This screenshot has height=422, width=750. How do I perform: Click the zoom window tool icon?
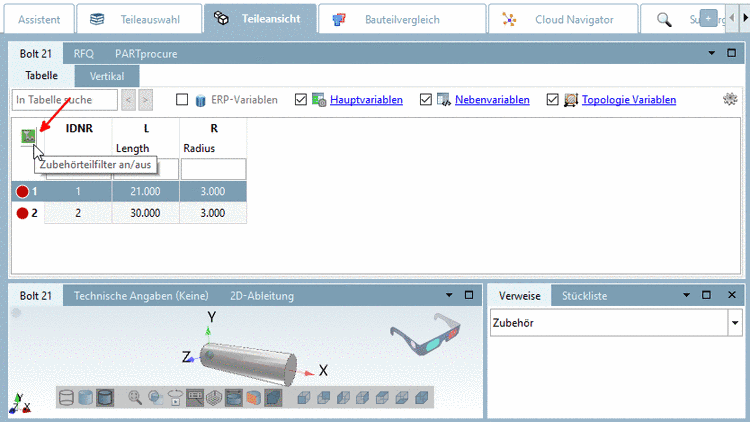point(155,398)
